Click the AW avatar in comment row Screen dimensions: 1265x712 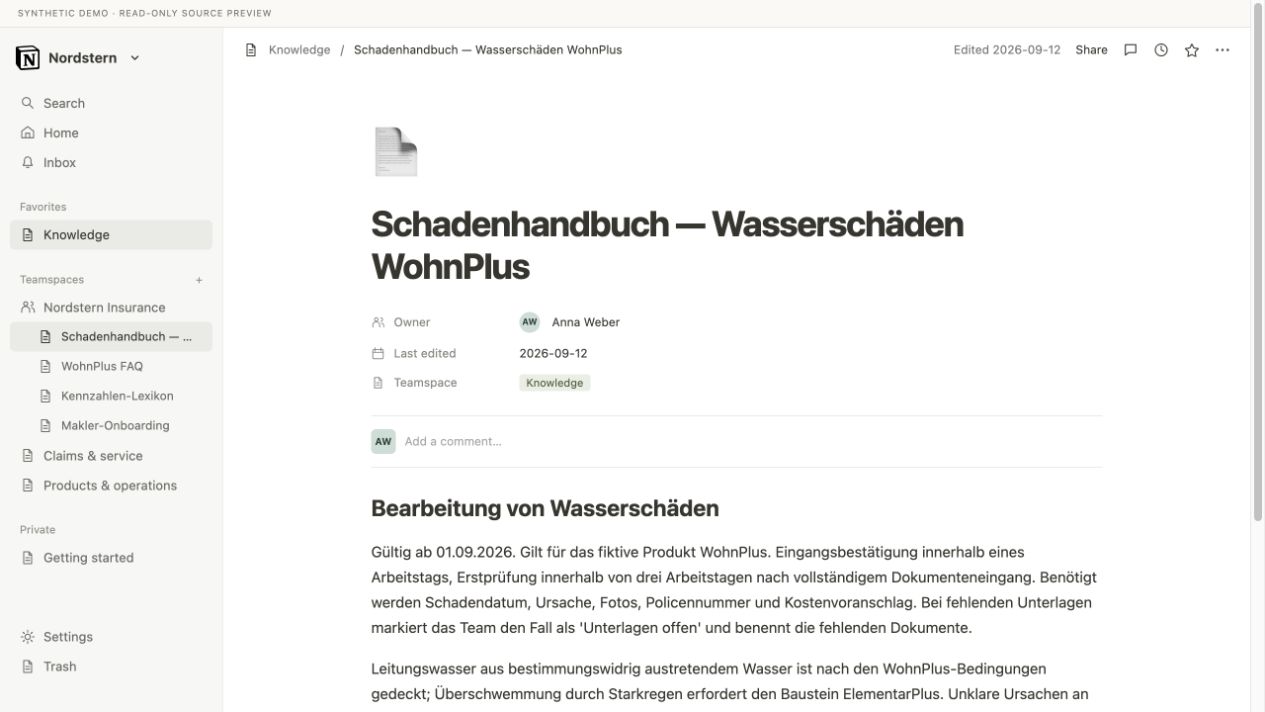pyautogui.click(x=383, y=441)
